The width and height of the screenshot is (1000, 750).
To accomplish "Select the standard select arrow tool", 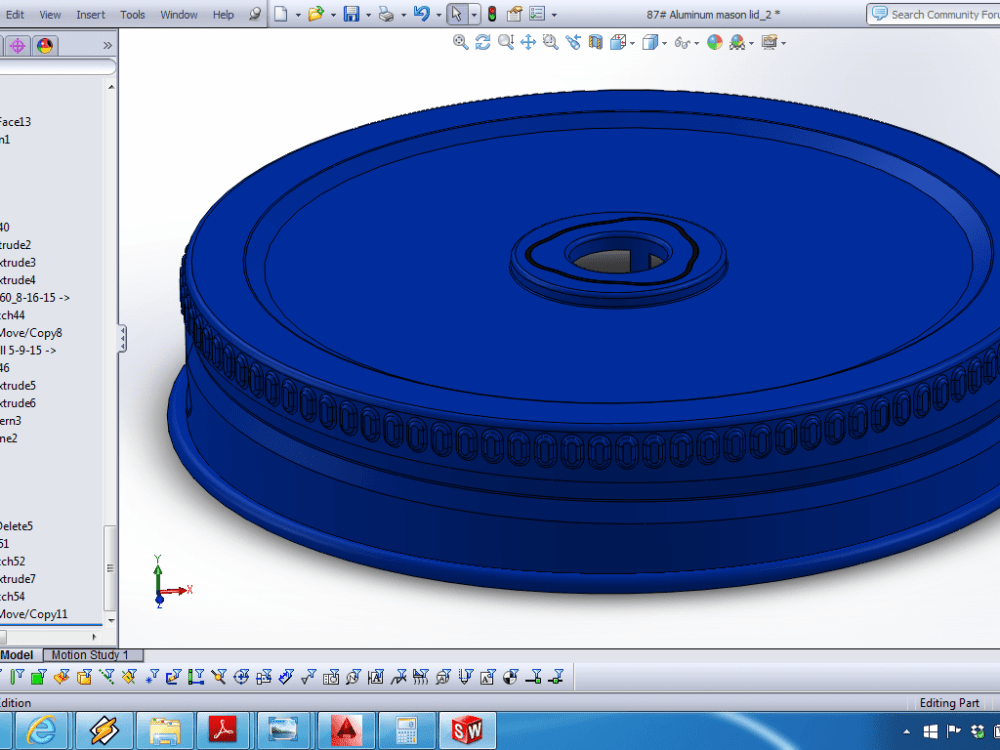I will point(455,14).
